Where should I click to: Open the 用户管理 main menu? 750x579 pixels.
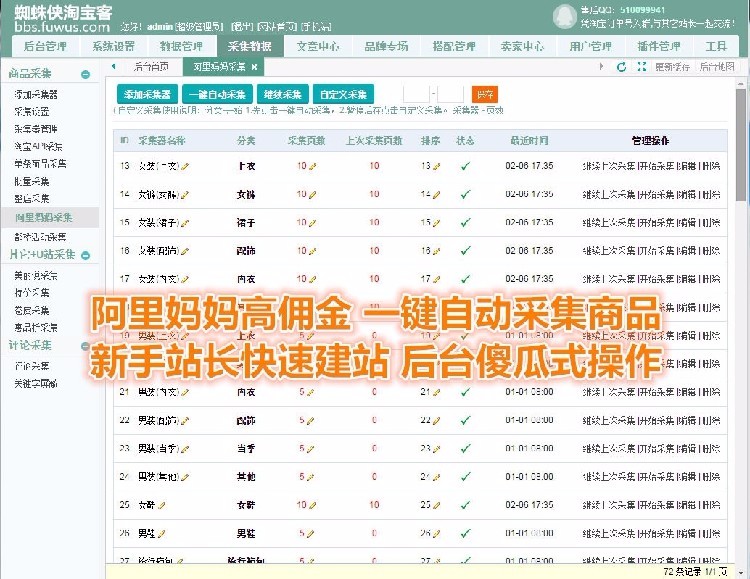pos(590,46)
